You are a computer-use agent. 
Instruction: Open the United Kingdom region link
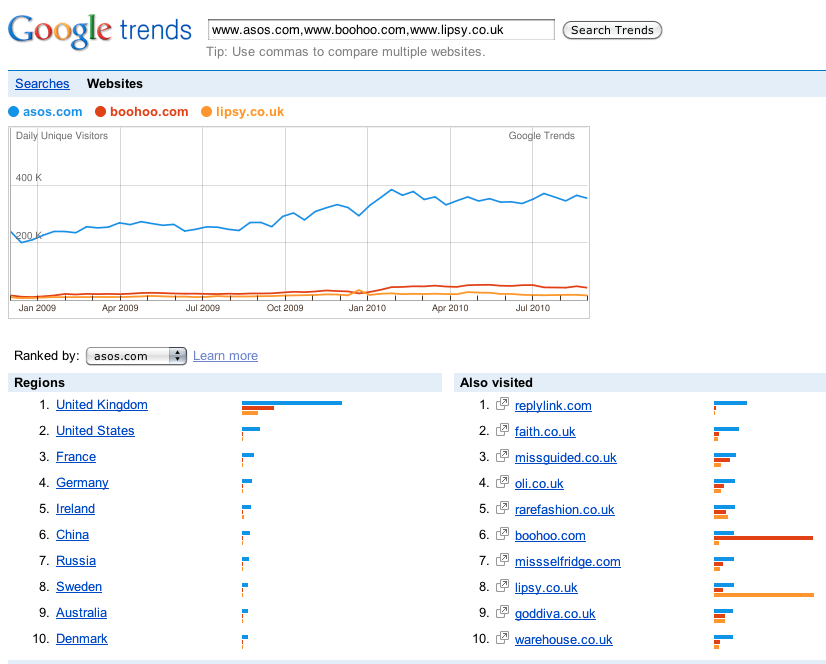[102, 405]
